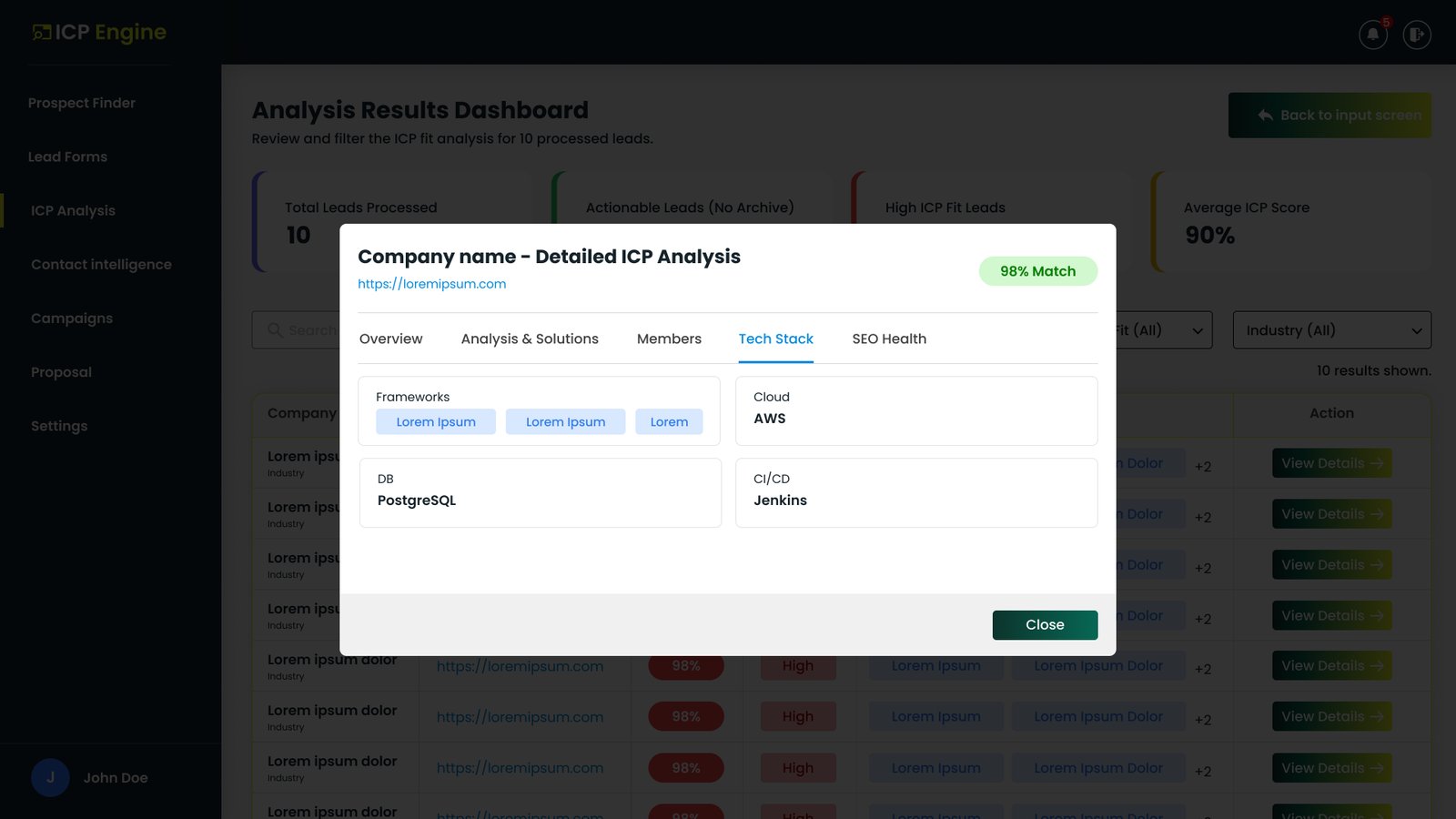Close the Detailed ICP Analysis dialog
Screen dimensions: 1456x819
point(1045,624)
